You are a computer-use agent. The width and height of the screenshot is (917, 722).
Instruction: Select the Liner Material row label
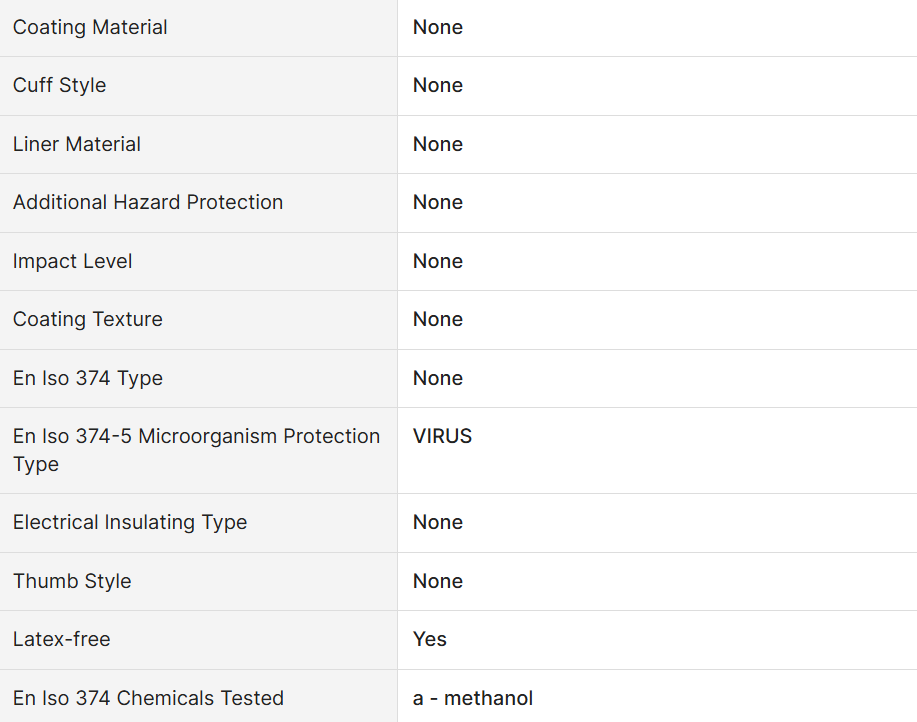77,144
